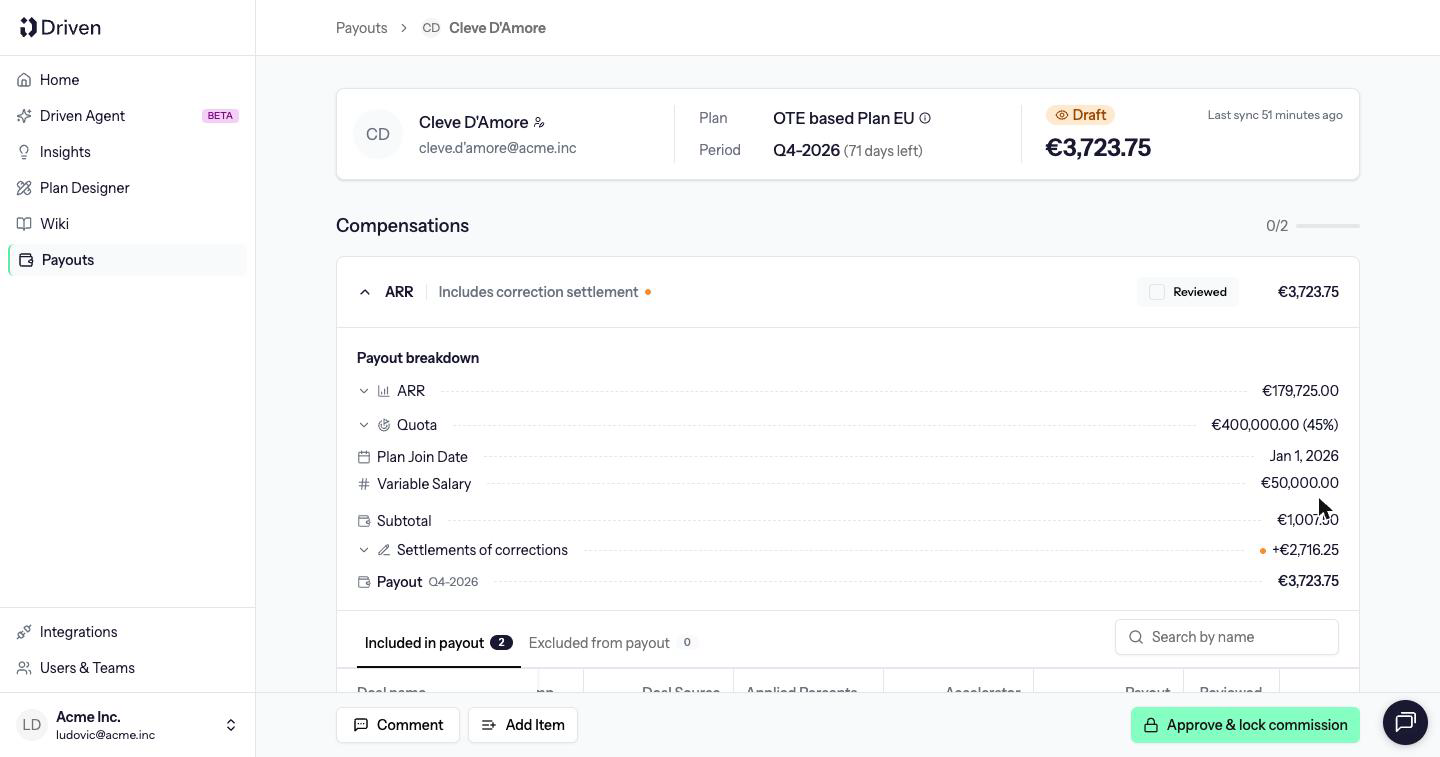Open Driven Agent page
This screenshot has width=1440, height=757.
point(128,116)
